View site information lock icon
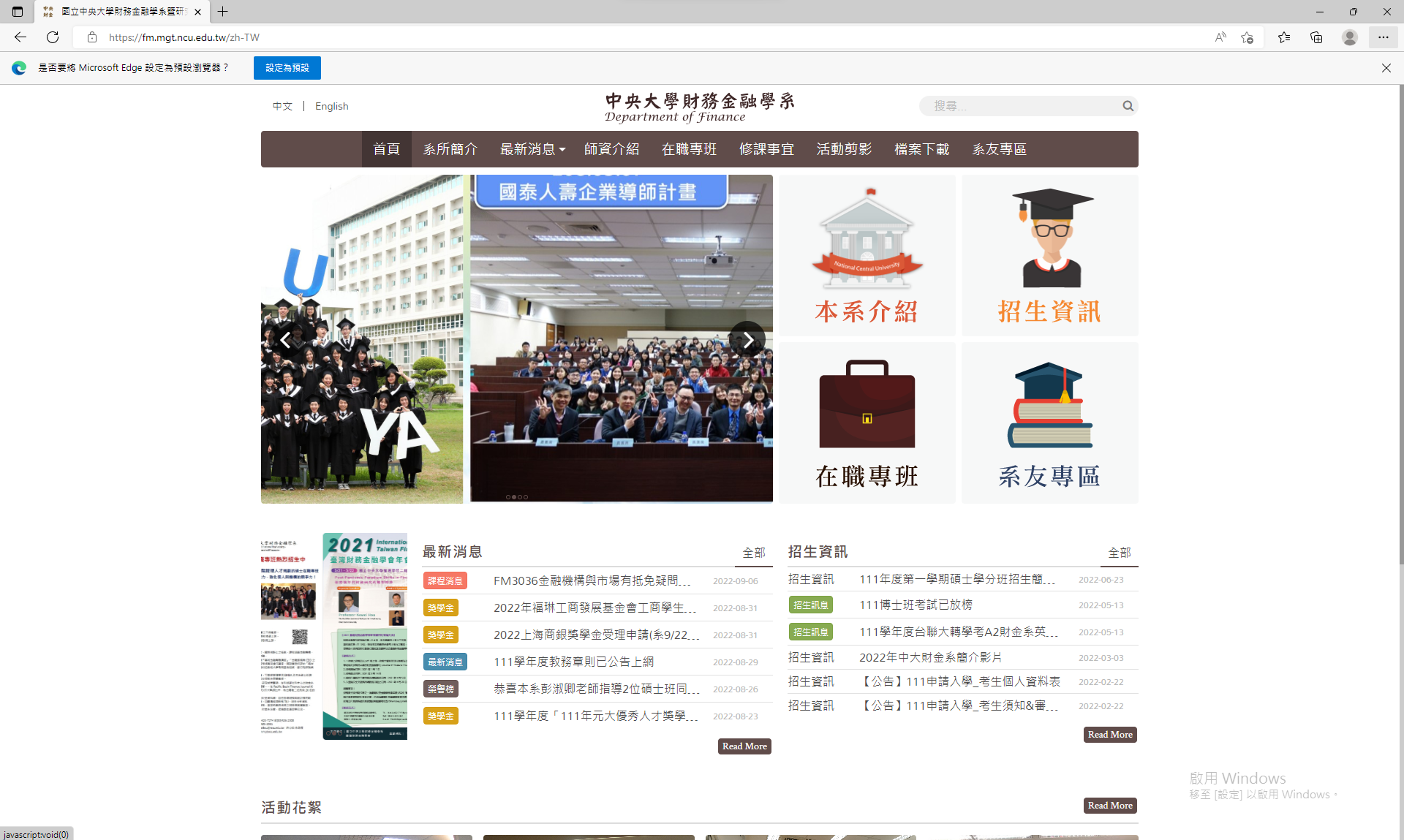The width and height of the screenshot is (1404, 840). click(x=92, y=37)
